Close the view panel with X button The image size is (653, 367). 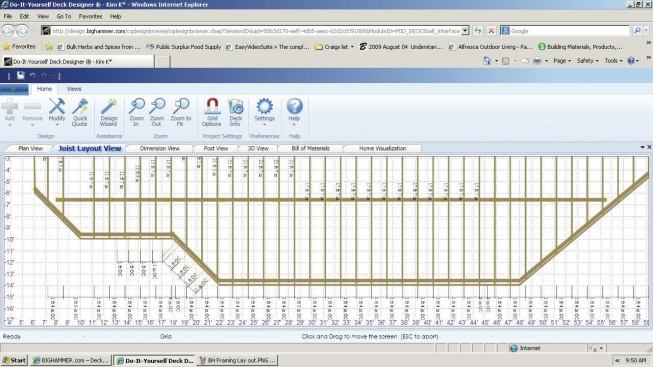click(x=649, y=147)
